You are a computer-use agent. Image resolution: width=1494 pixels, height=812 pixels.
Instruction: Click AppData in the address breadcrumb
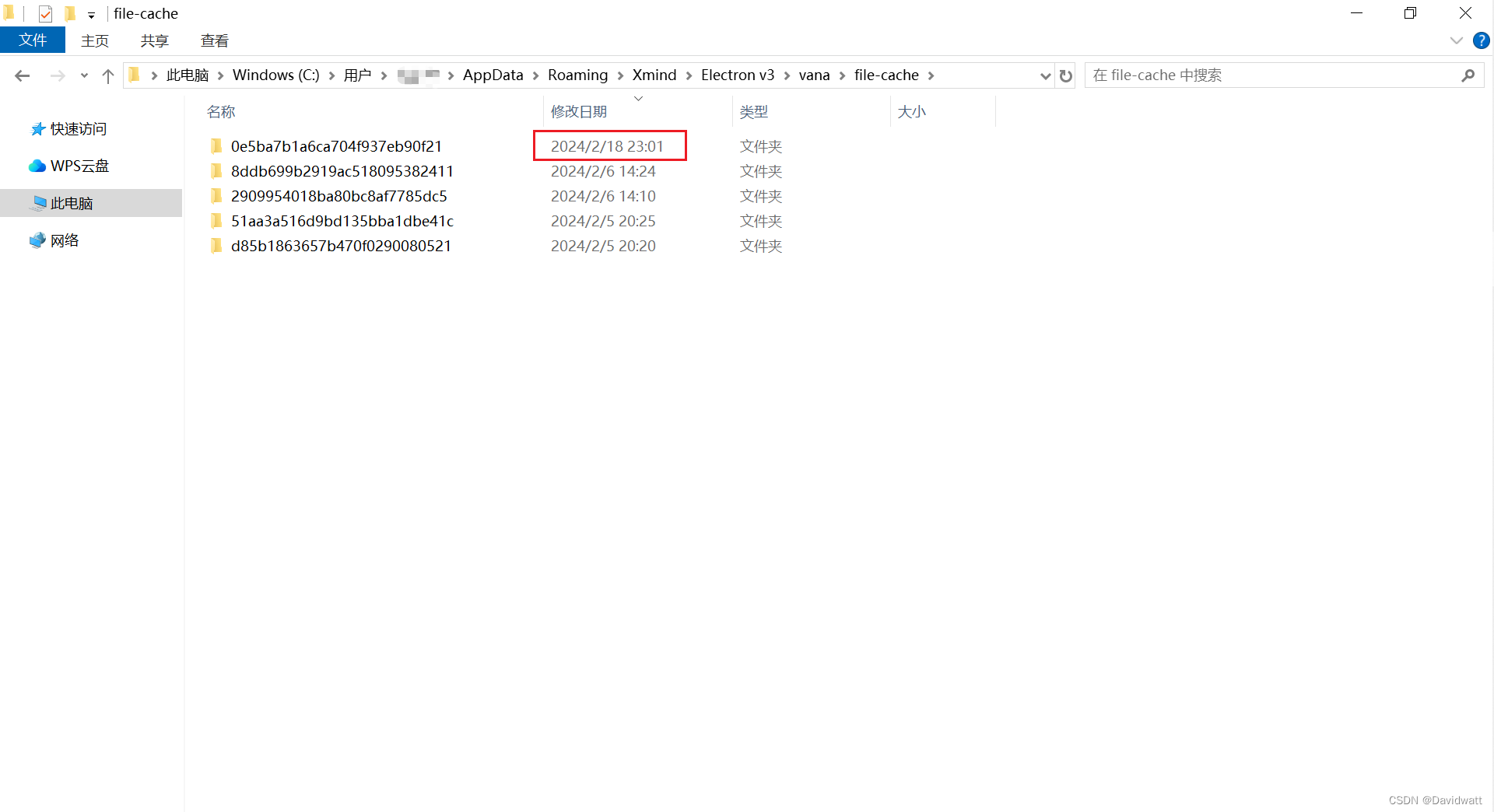point(493,75)
